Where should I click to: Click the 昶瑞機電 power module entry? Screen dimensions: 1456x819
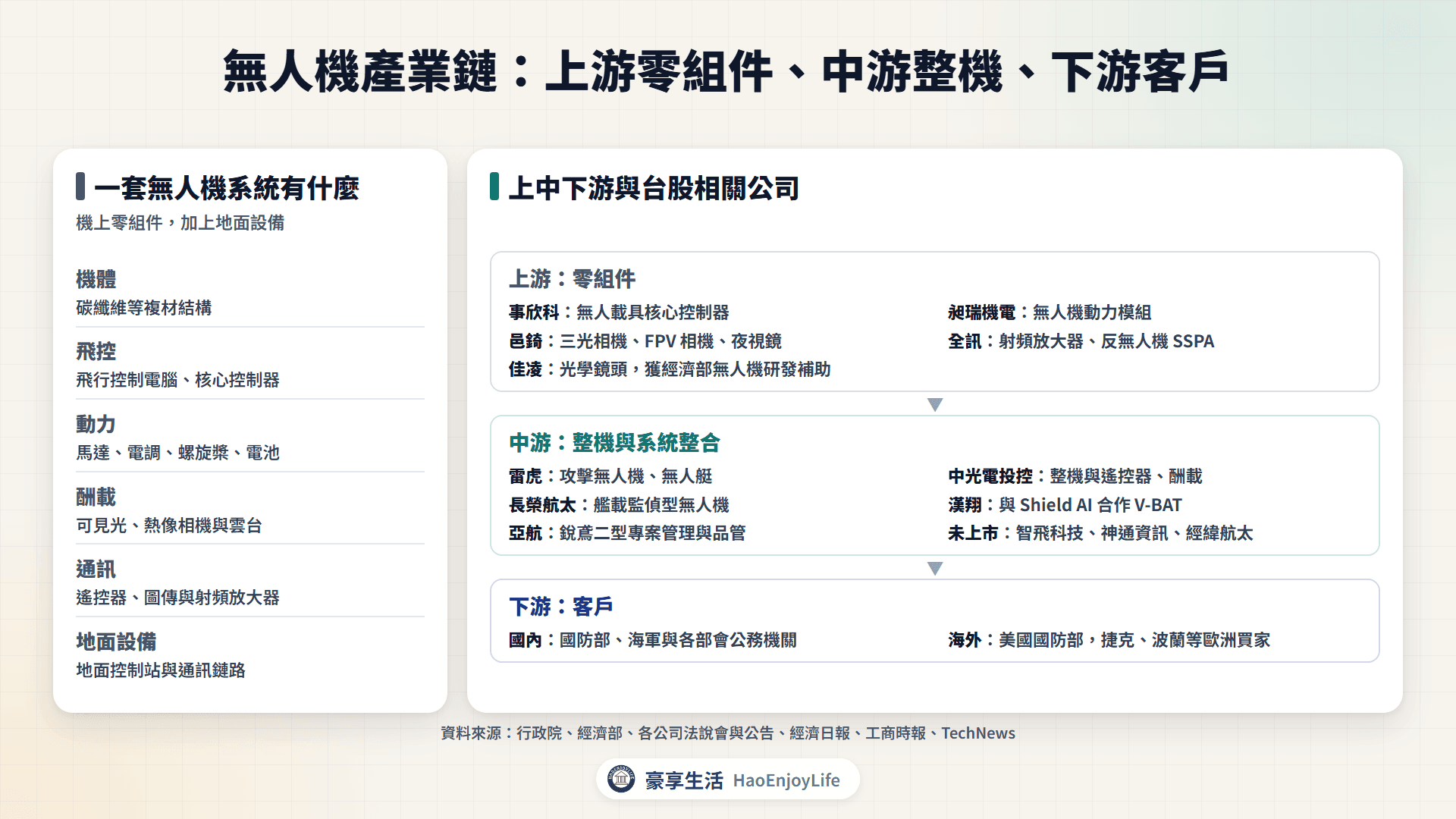pyautogui.click(x=1050, y=312)
